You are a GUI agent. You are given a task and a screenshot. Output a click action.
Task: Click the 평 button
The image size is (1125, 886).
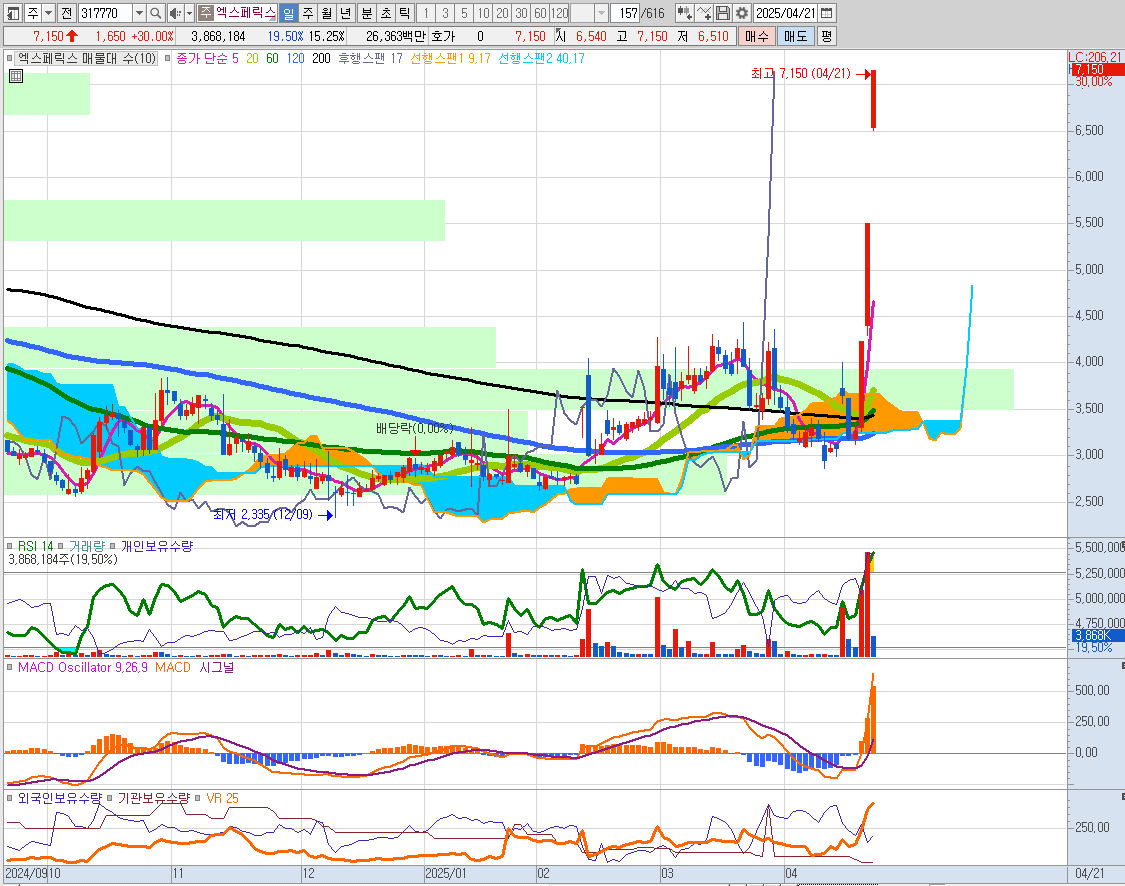pos(827,36)
